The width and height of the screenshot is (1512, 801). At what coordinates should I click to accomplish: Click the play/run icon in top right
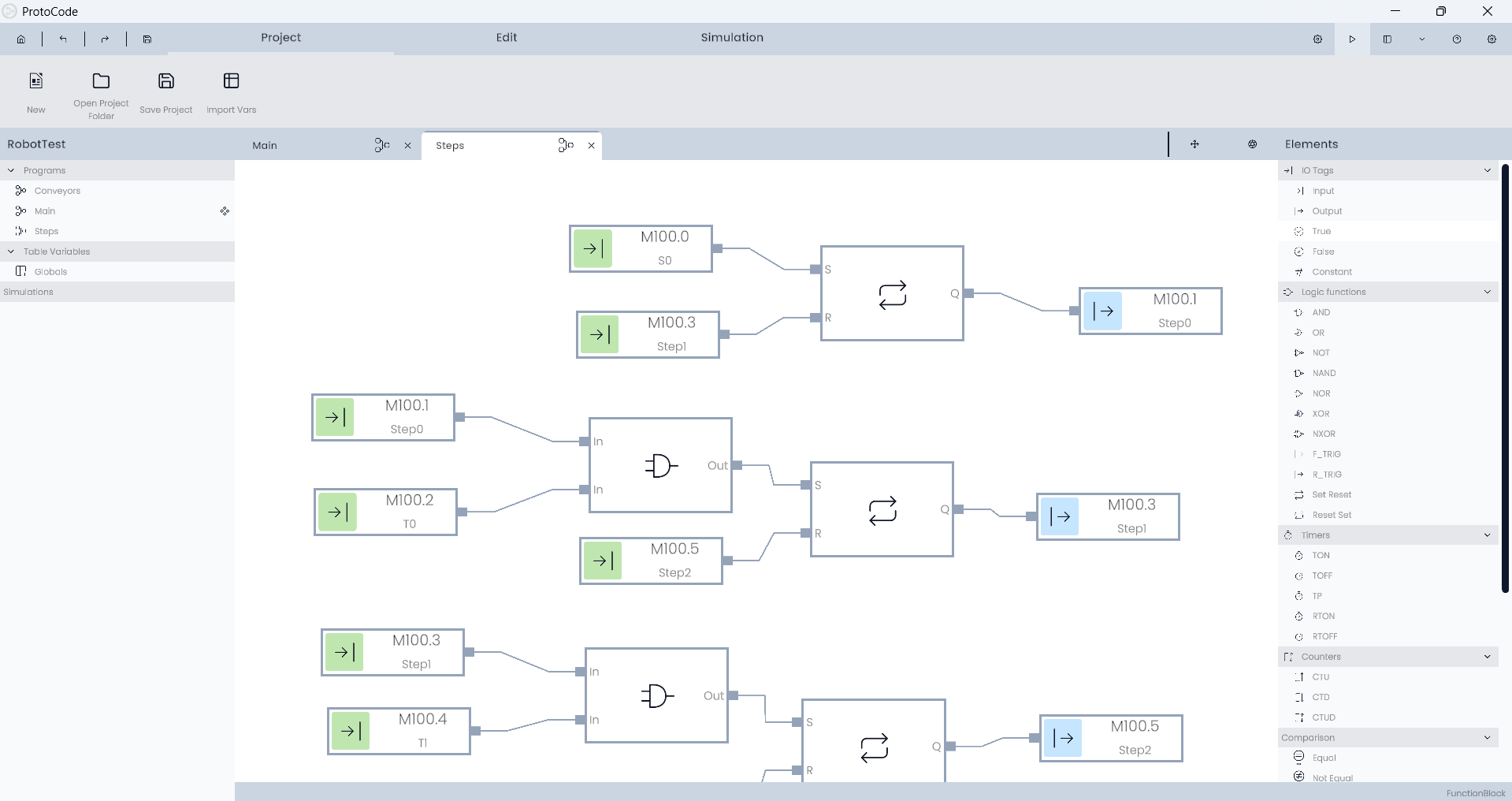(1352, 39)
